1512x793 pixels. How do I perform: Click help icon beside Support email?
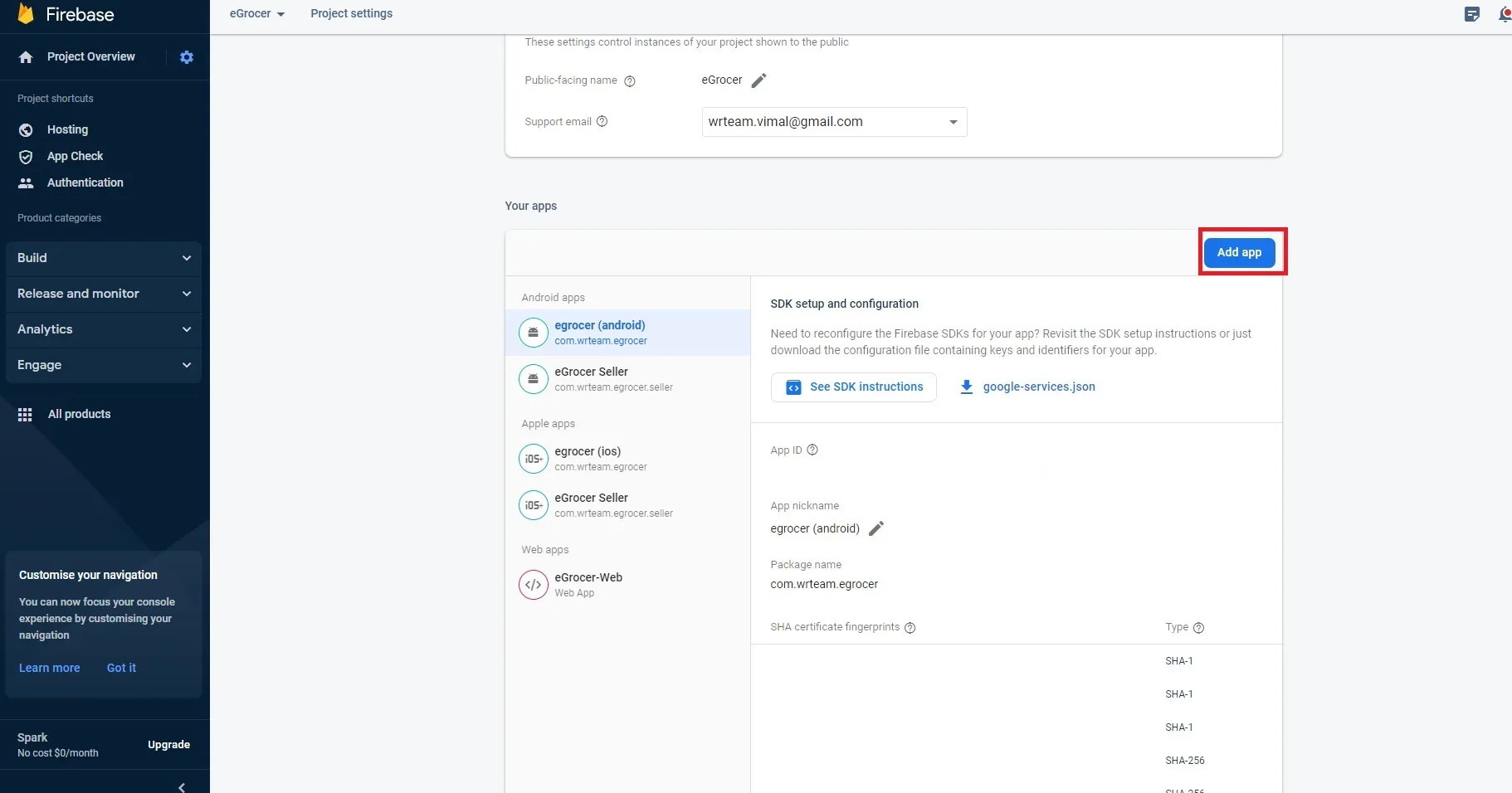[x=602, y=121]
